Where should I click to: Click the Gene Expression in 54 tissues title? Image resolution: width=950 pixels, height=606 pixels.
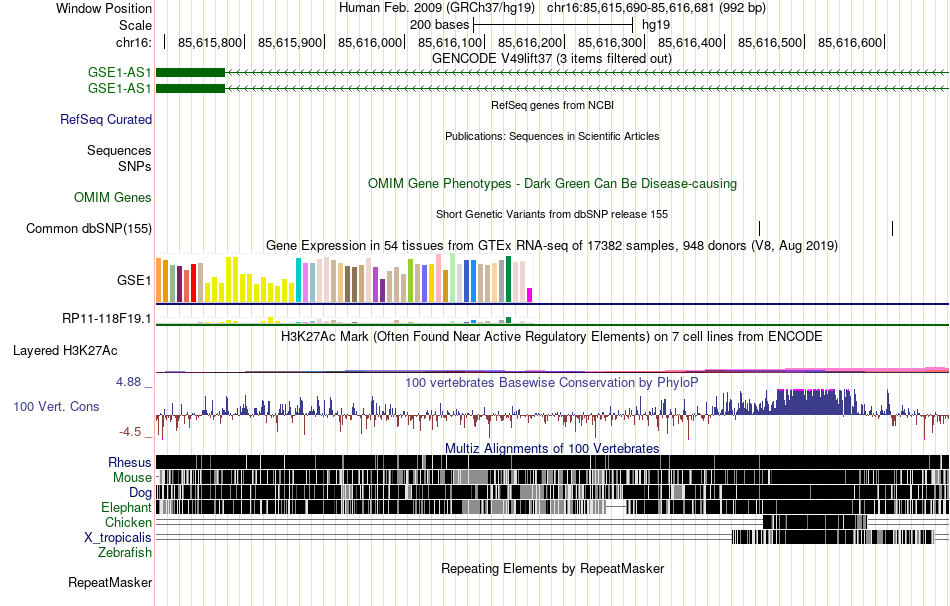pos(552,245)
